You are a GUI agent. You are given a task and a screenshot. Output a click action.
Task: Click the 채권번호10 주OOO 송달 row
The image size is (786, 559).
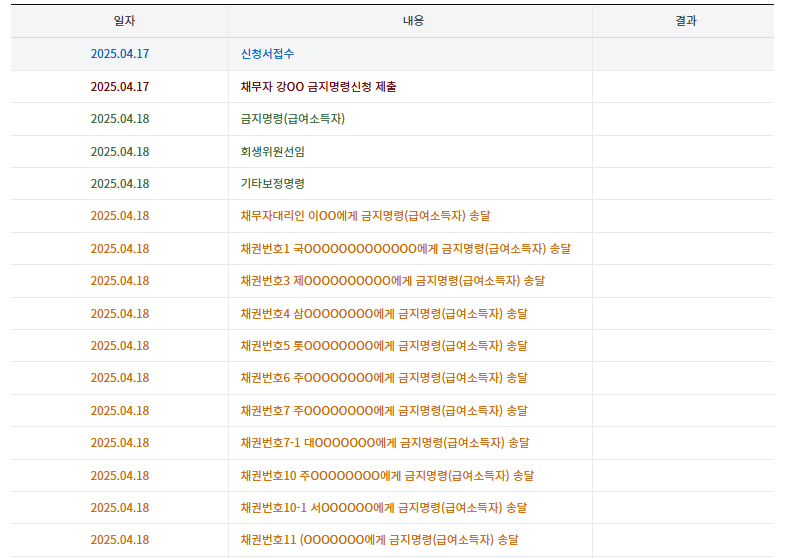[392, 475]
